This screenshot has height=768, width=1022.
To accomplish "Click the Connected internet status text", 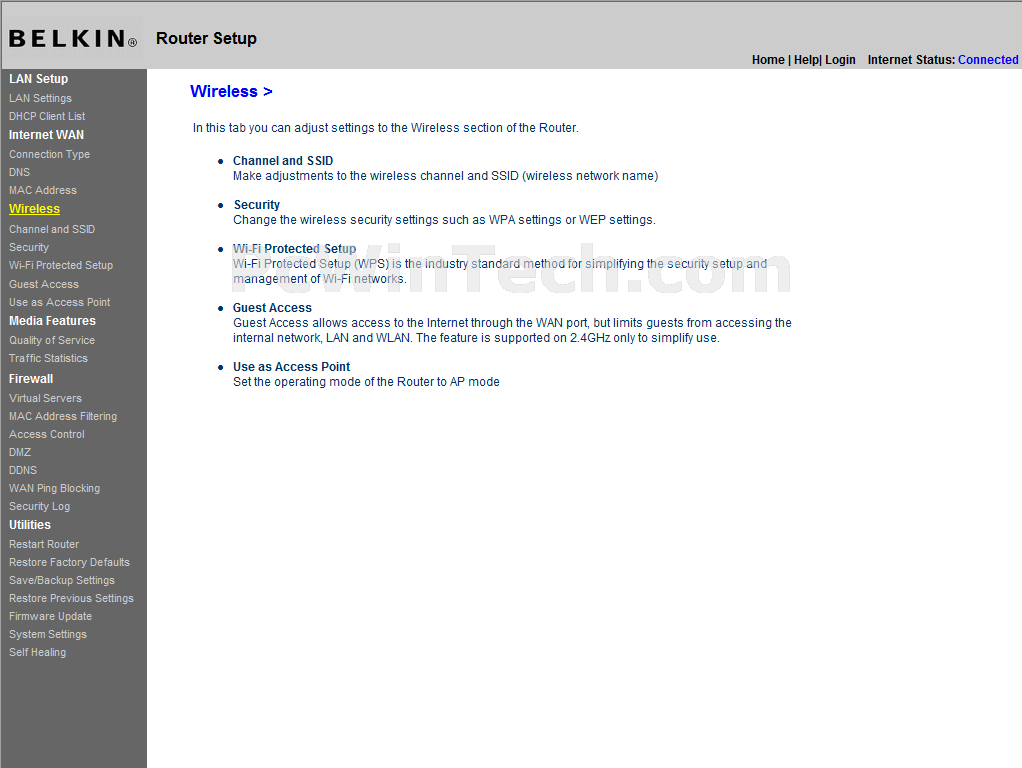I will point(987,60).
